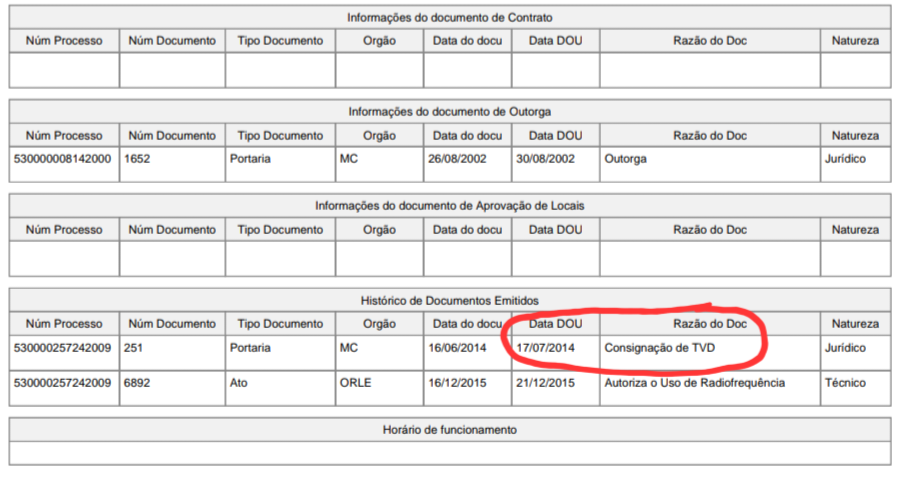This screenshot has width=900, height=481.
Task: Select DOU date 30/08/2002
Action: (545, 159)
